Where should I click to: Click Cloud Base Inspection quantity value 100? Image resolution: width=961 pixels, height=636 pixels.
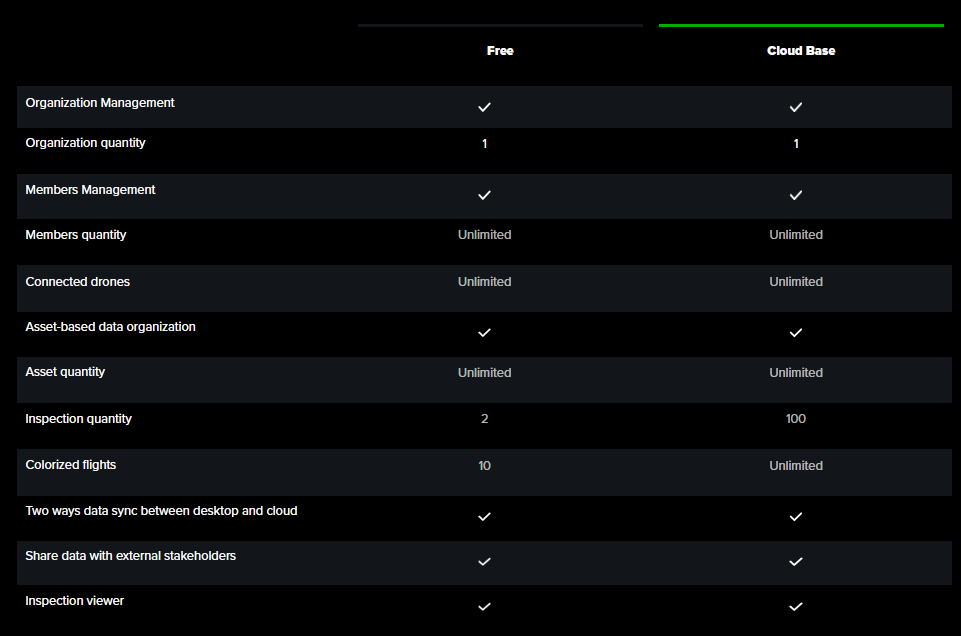[796, 419]
